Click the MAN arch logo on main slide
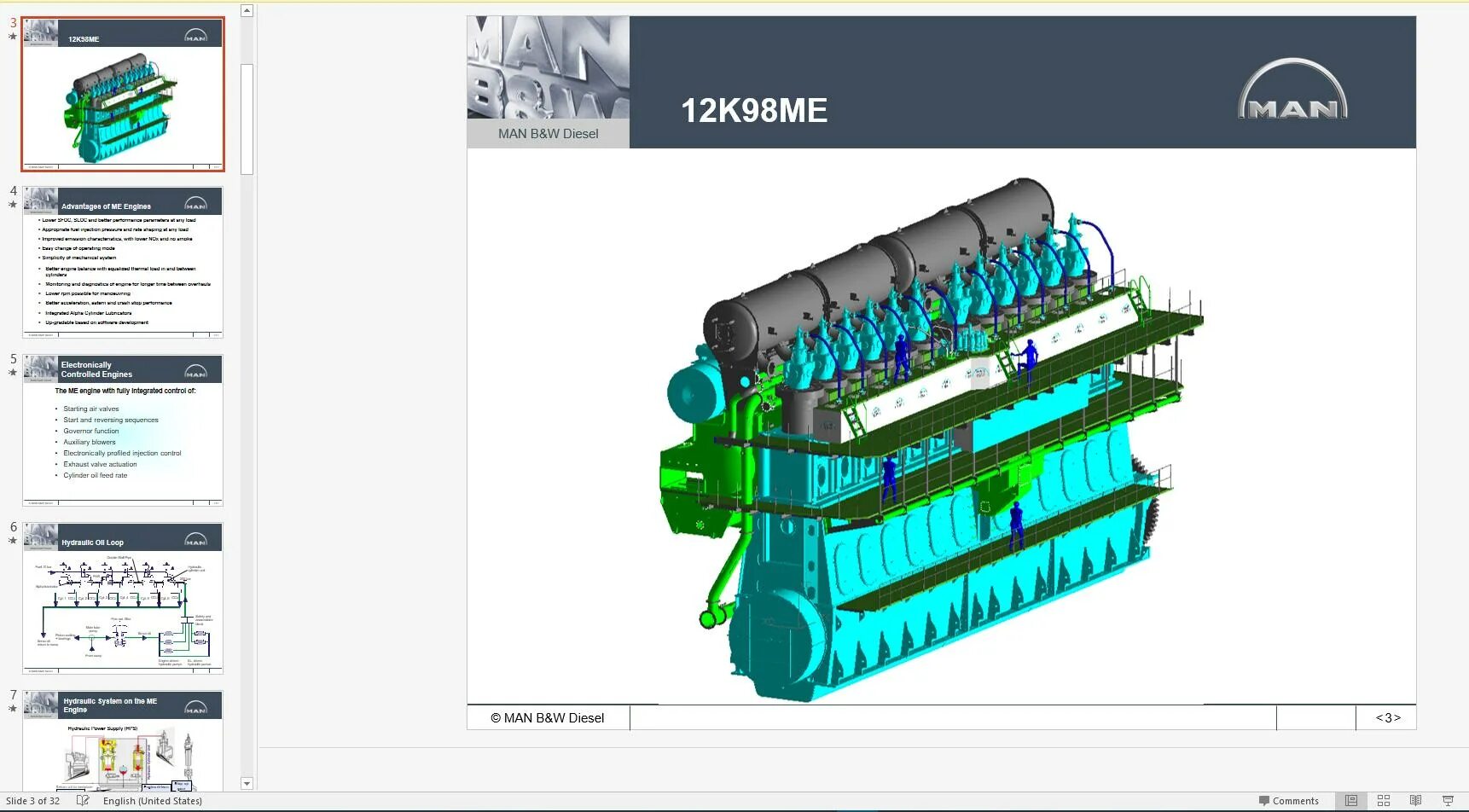This screenshot has width=1469, height=812. tap(1292, 89)
